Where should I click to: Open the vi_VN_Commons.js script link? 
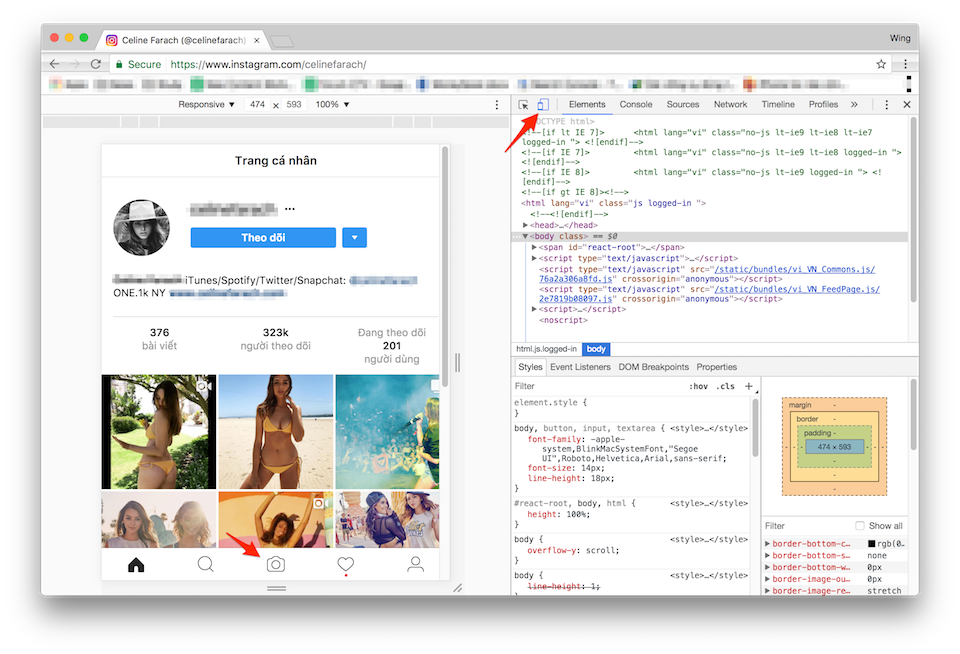795,269
